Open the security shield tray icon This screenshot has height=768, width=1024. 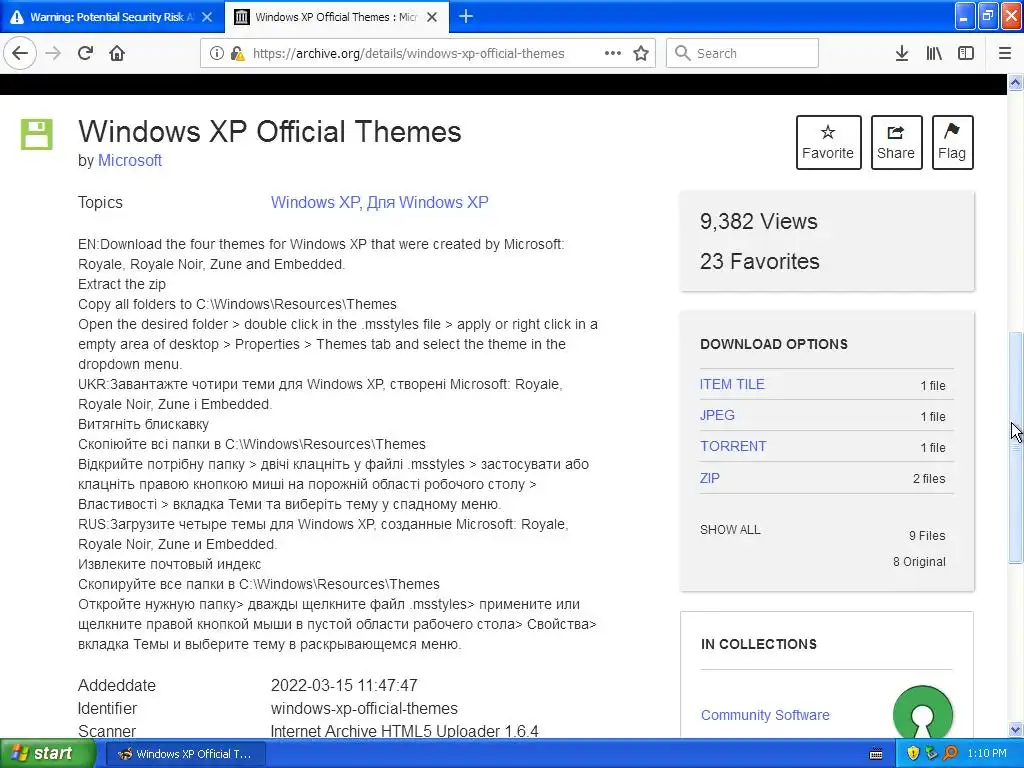[x=913, y=754]
